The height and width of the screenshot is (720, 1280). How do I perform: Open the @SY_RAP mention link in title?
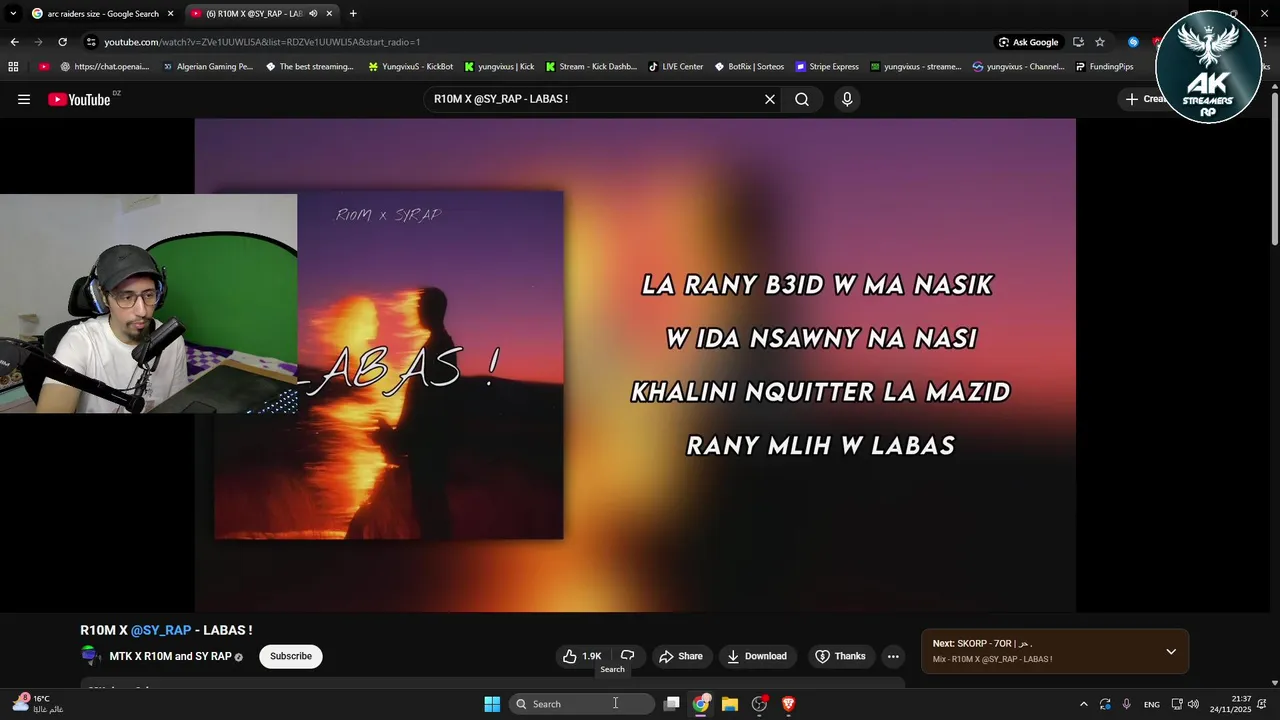[x=161, y=630]
